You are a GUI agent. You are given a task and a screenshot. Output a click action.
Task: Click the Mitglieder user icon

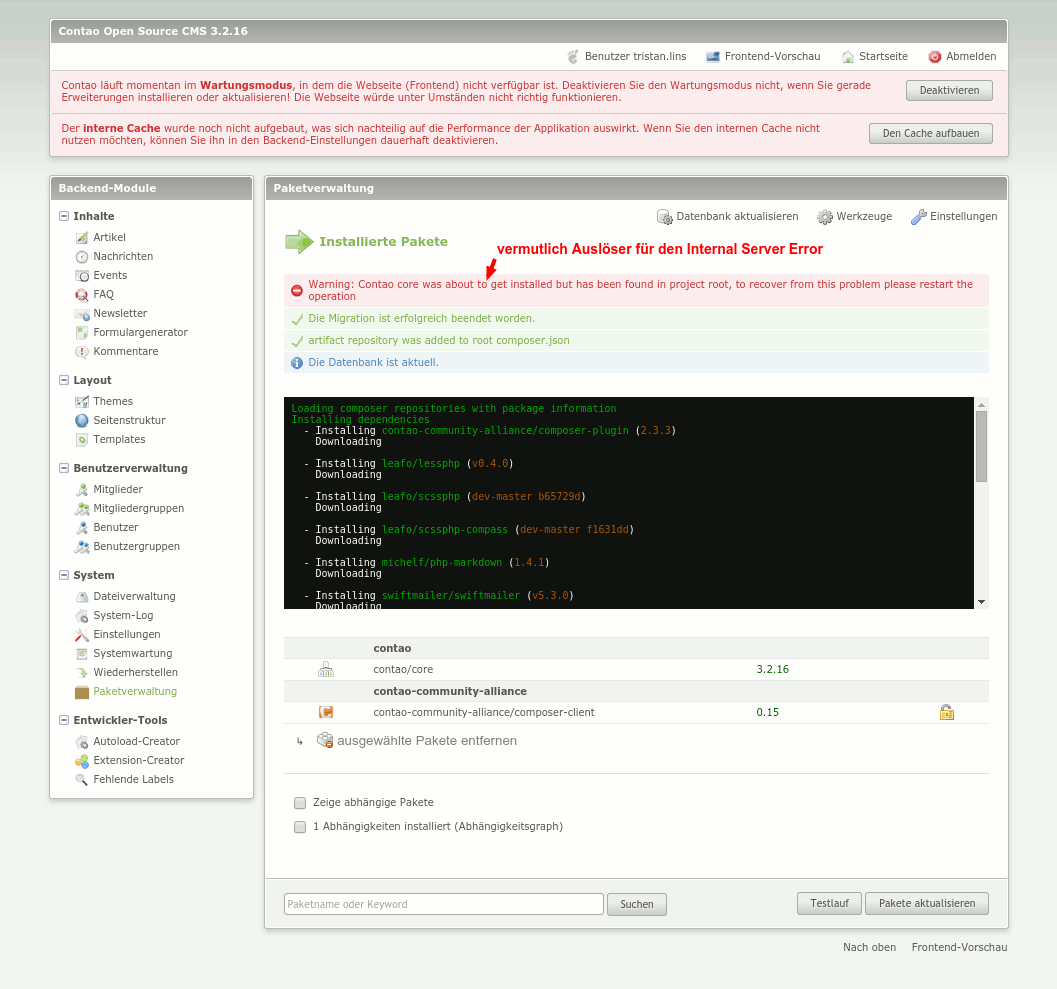tap(82, 489)
